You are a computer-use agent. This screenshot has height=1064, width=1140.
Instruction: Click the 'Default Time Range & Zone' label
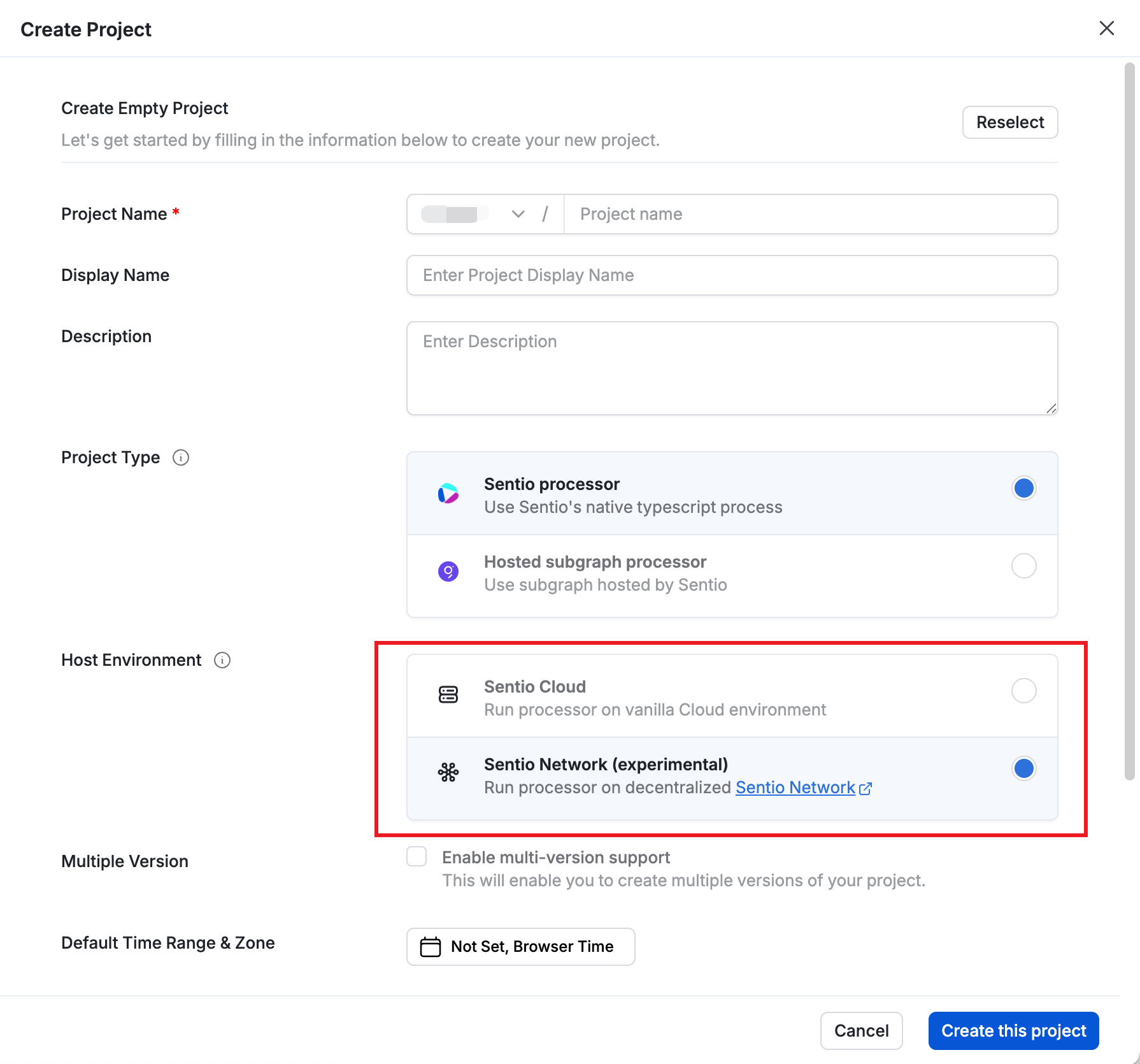click(x=168, y=943)
